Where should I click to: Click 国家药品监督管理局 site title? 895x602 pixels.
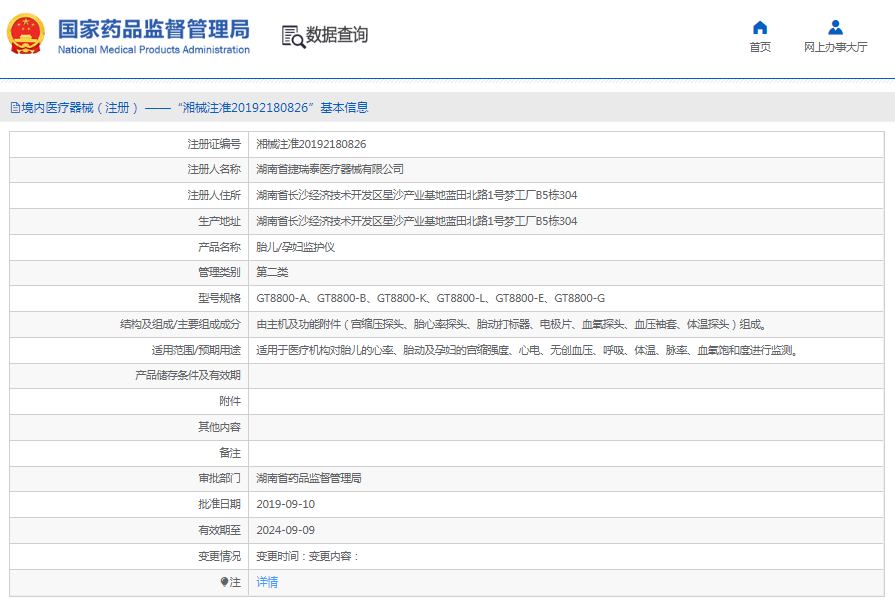pyautogui.click(x=154, y=29)
